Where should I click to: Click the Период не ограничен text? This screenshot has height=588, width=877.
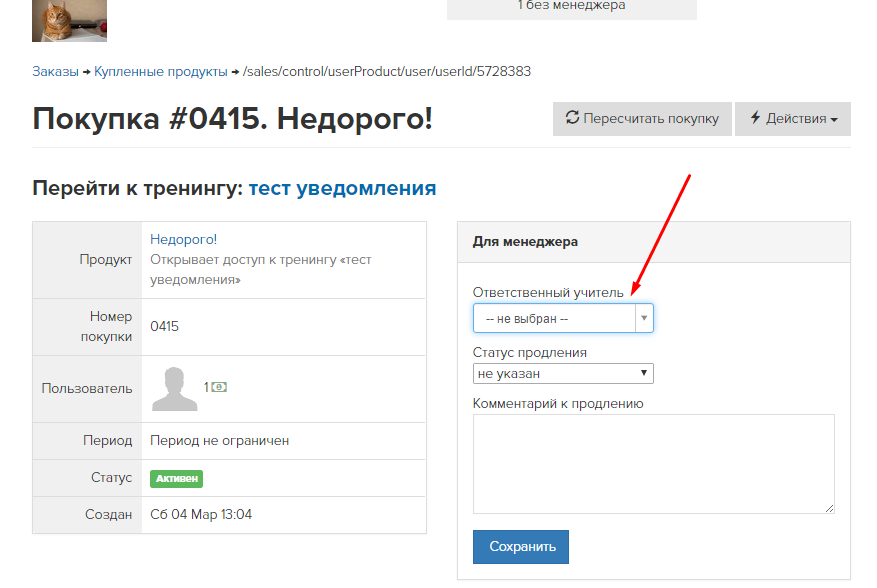click(x=220, y=441)
